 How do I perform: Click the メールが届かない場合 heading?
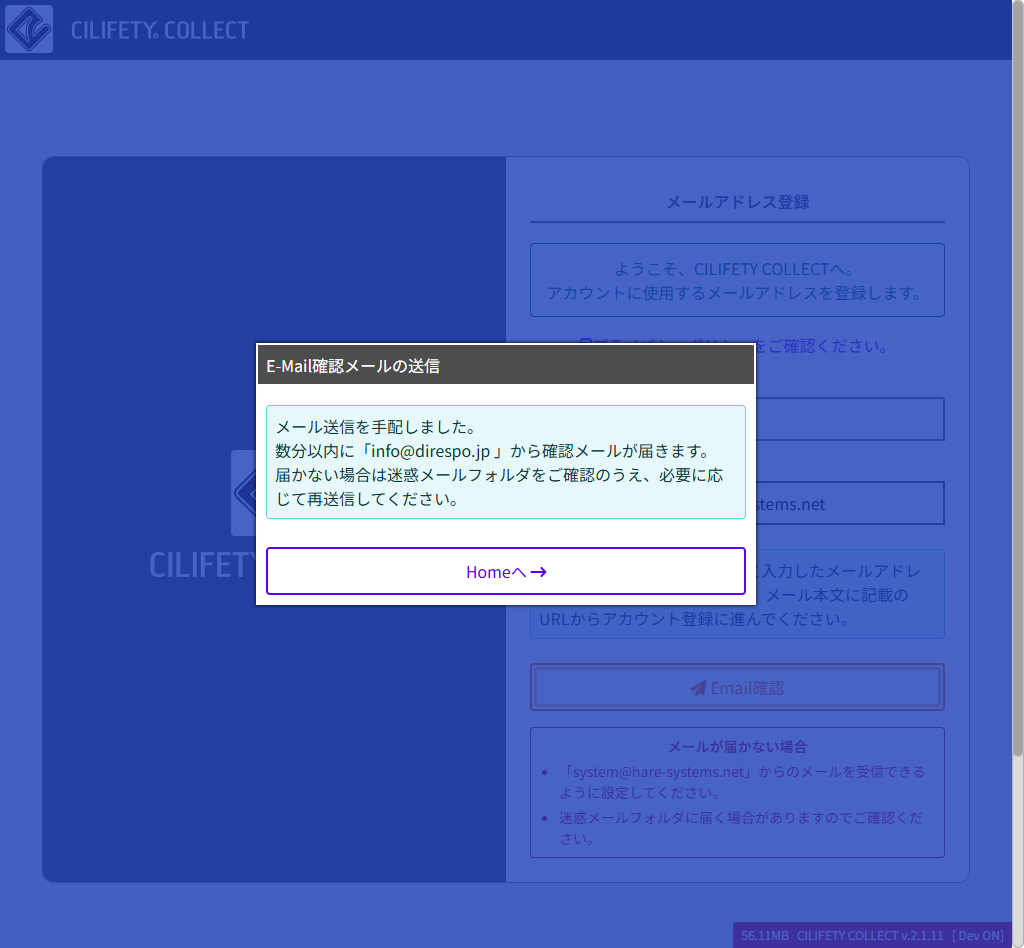coord(737,747)
